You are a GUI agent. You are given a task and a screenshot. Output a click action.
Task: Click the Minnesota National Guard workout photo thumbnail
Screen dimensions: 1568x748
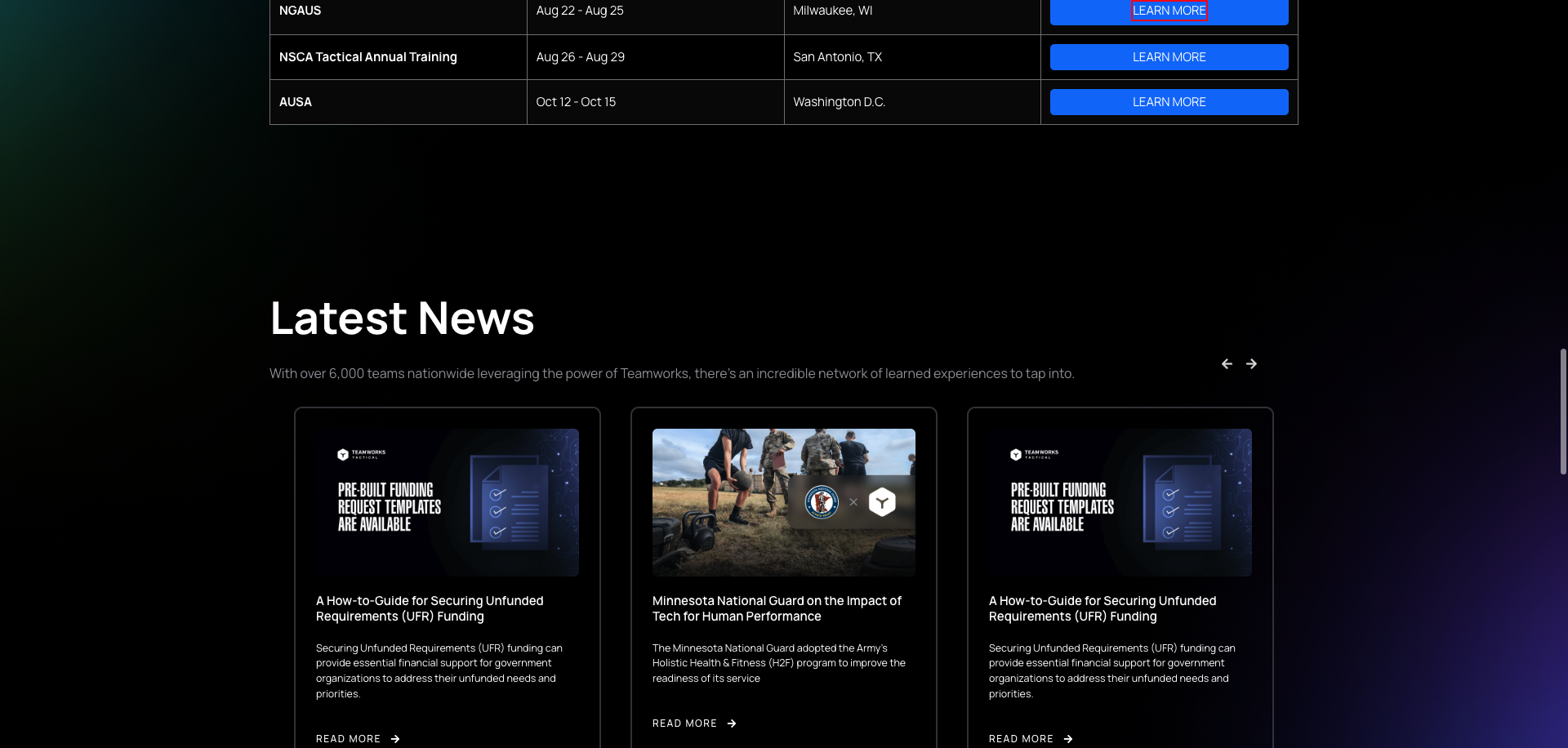click(783, 502)
